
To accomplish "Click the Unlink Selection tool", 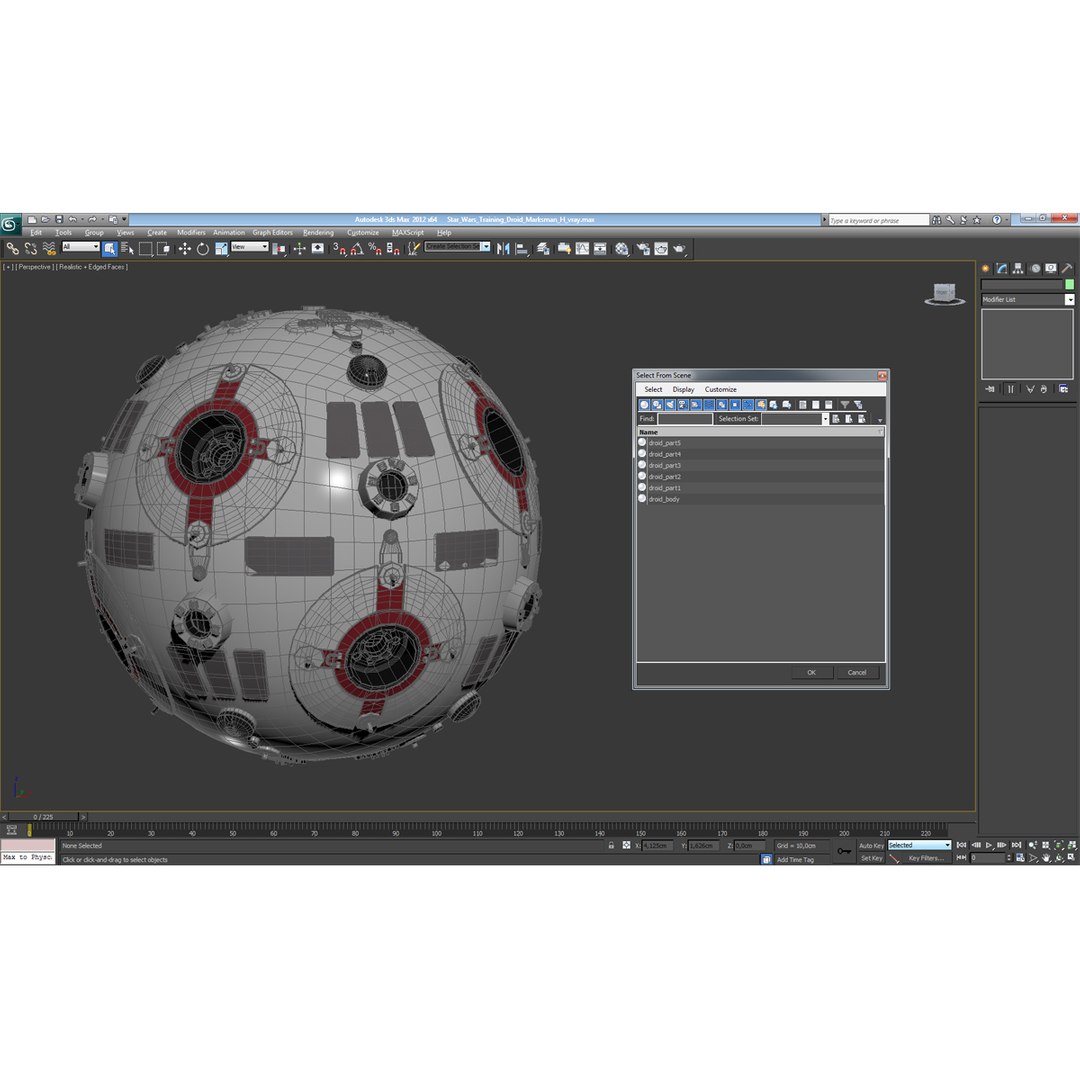I will [x=31, y=249].
